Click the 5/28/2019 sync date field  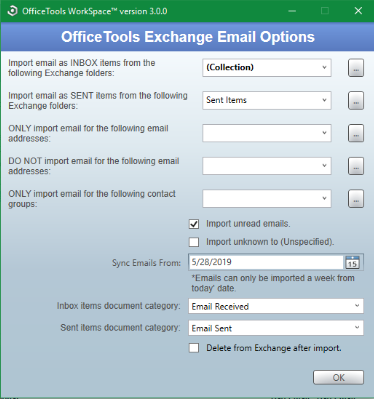coord(266,262)
